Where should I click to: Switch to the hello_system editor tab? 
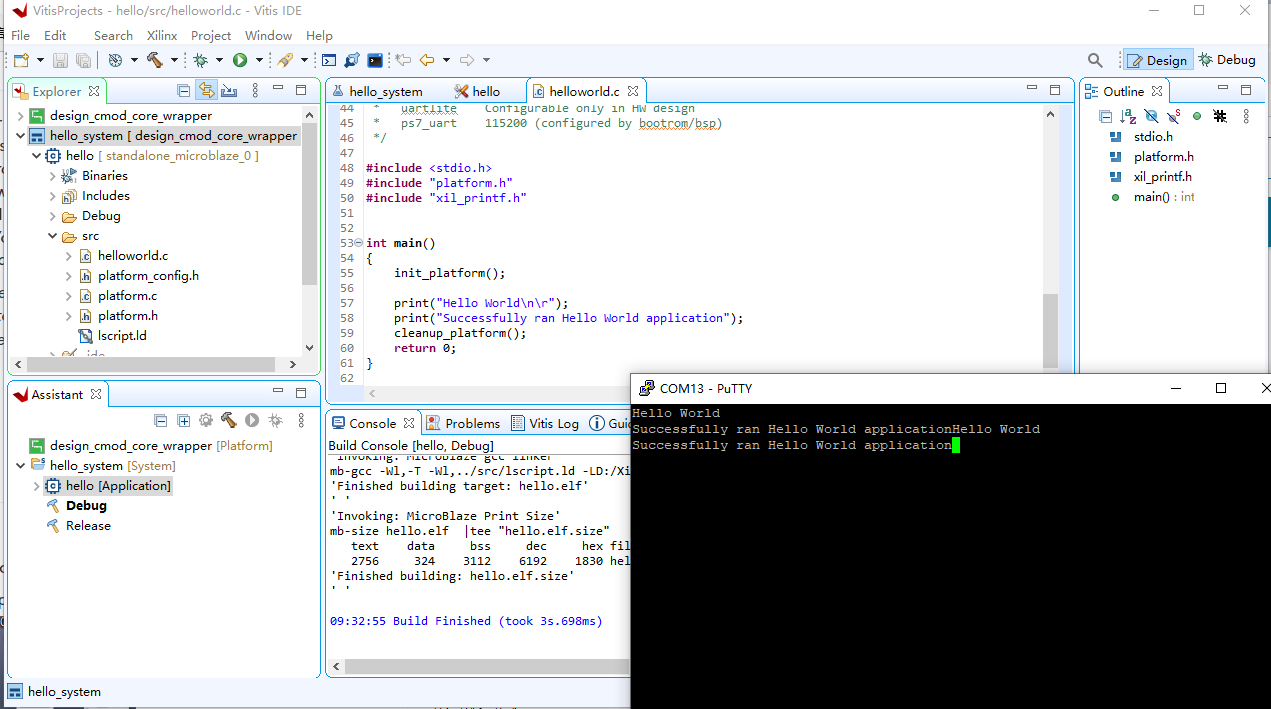click(x=376, y=91)
